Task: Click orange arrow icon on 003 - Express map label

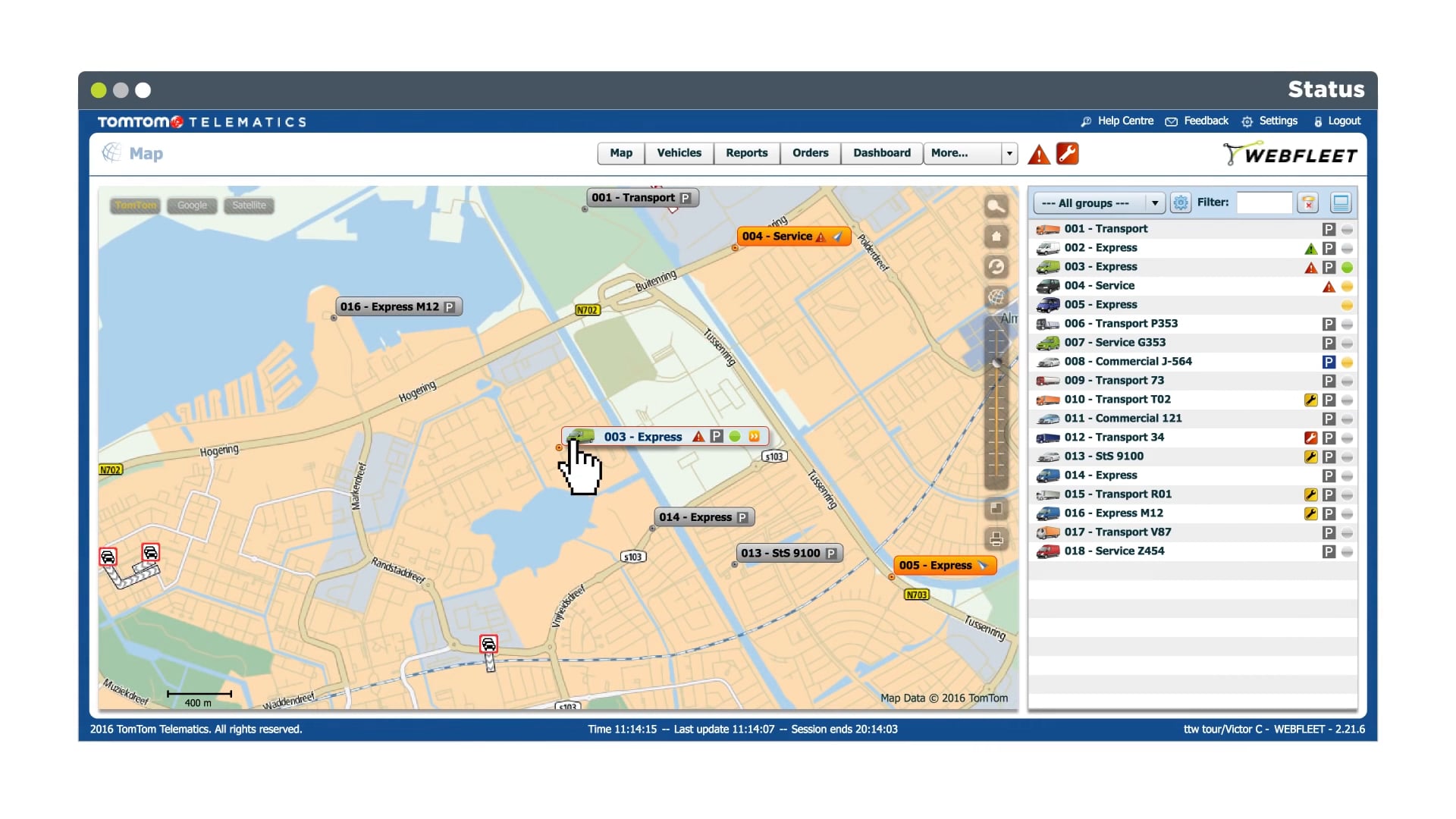Action: coord(754,437)
